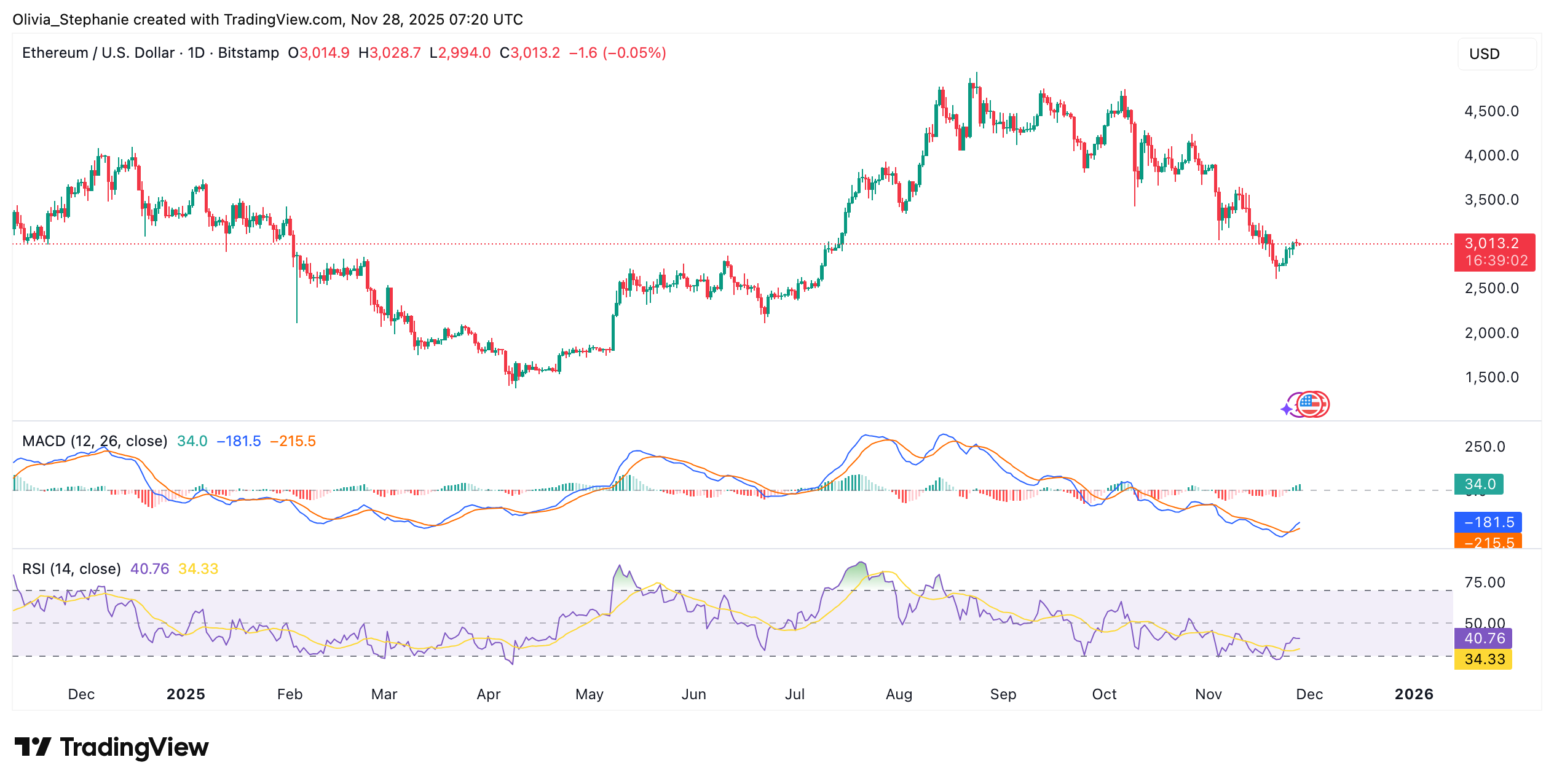Click the 75.00 level on RSI scale
1554x784 pixels.
pos(1485,582)
